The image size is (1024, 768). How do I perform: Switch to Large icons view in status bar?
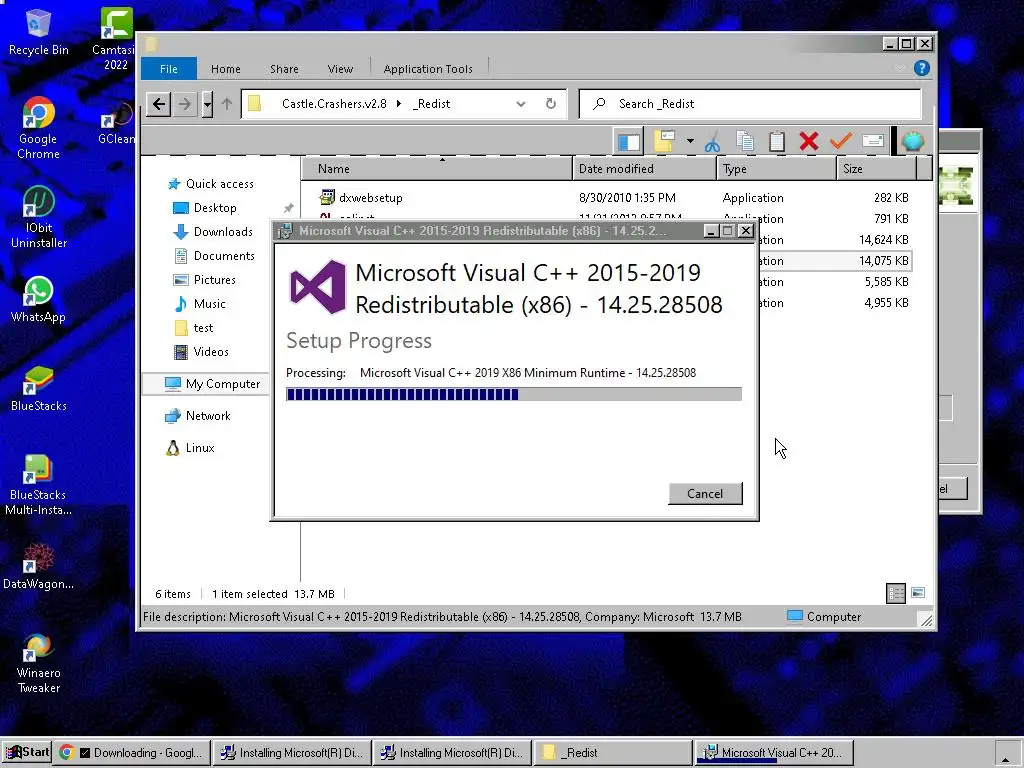tap(918, 593)
